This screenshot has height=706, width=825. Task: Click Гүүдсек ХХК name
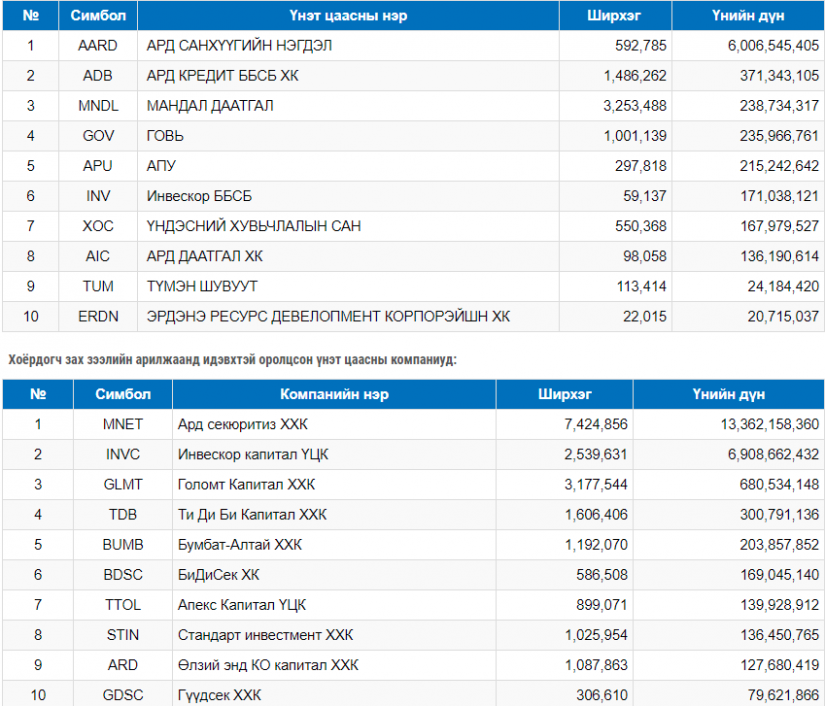219,694
